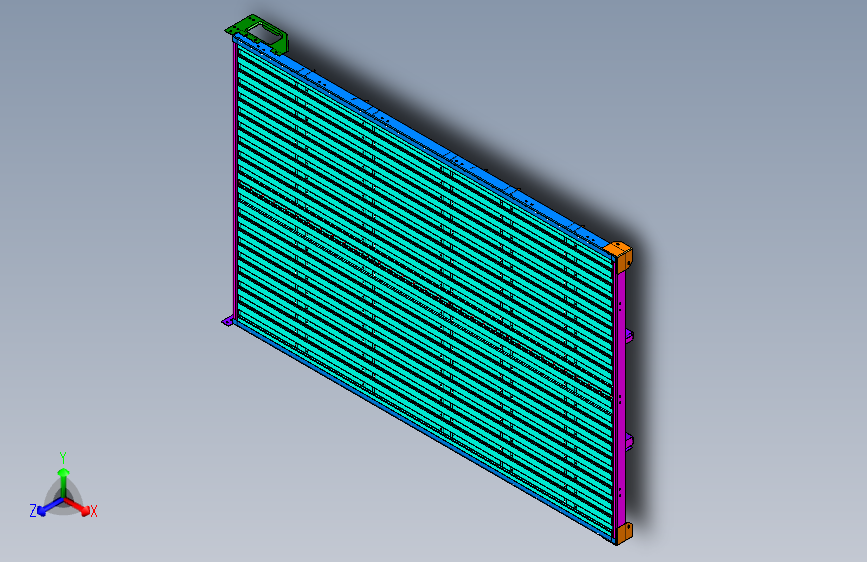Select the small purple foot bracket at left
The height and width of the screenshot is (562, 867).
(227, 321)
